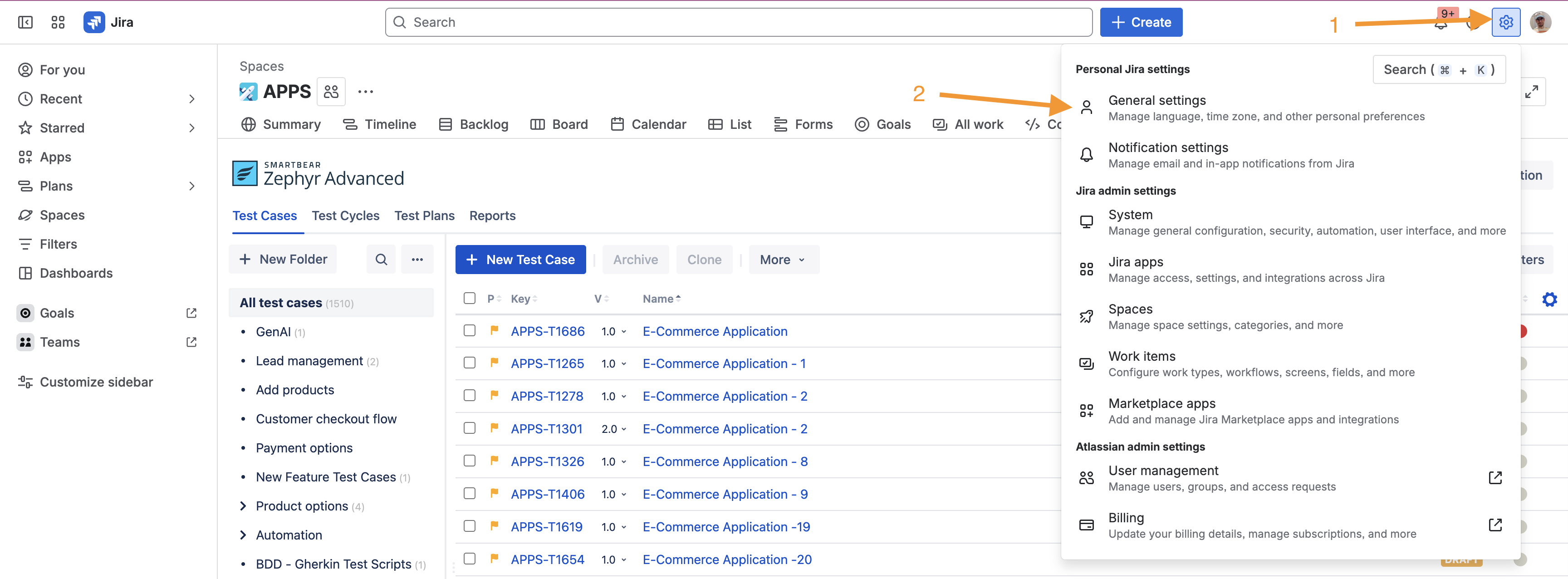The height and width of the screenshot is (579, 1568).
Task: Open the APPS-T1265 test case link
Action: point(547,363)
